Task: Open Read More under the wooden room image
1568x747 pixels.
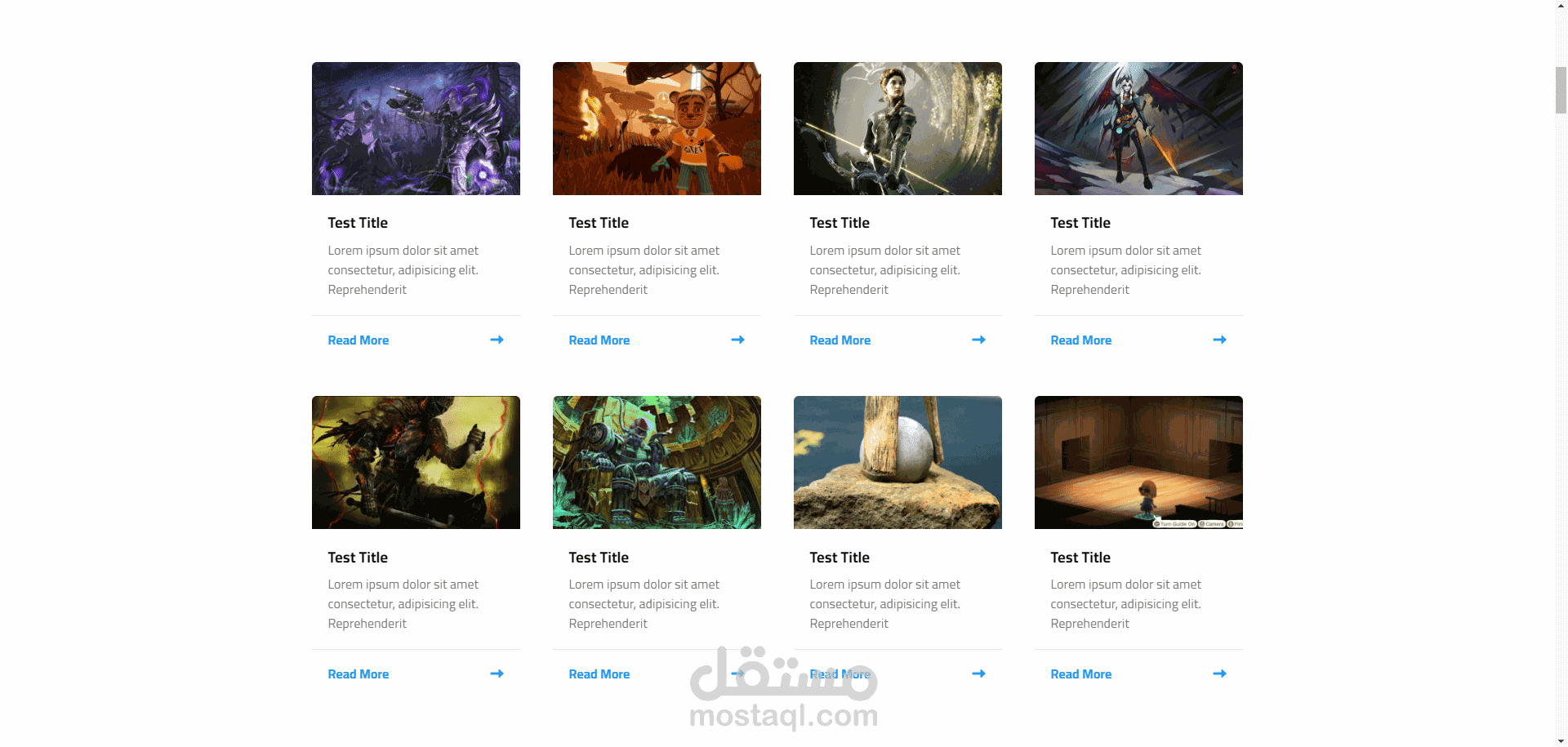Action: 1080,674
